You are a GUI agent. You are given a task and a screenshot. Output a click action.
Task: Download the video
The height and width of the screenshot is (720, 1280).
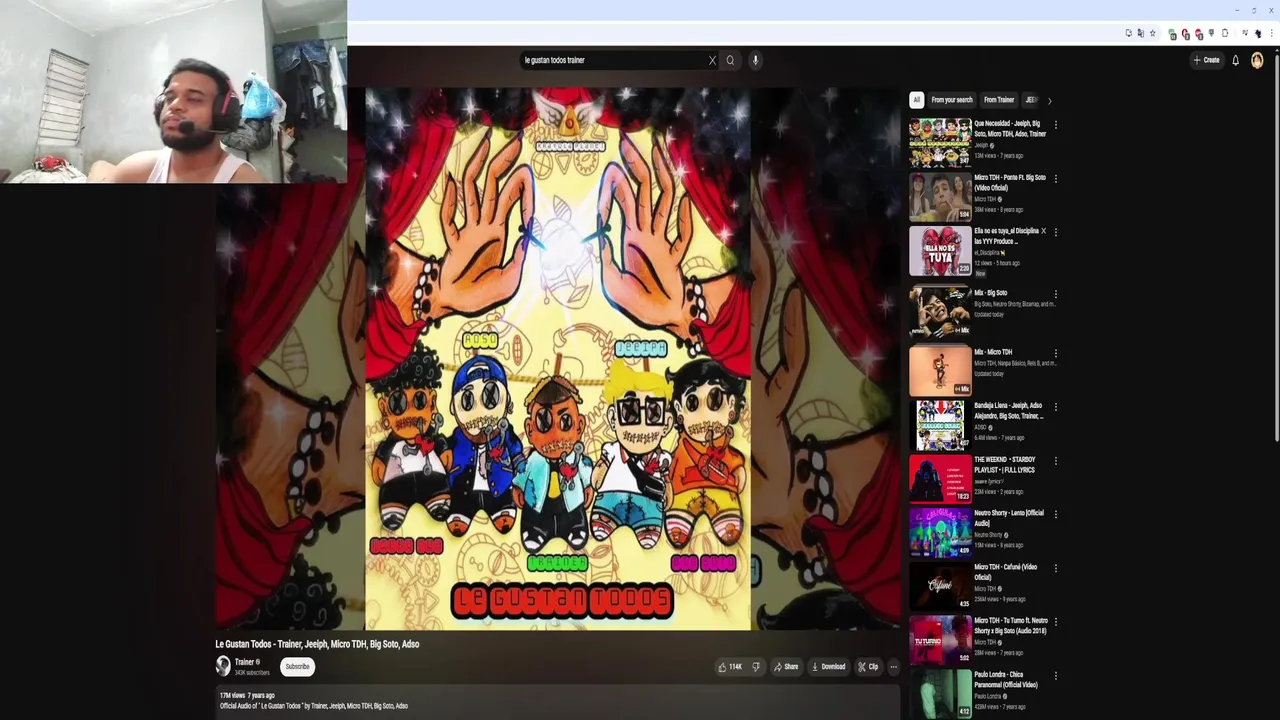[828, 667]
